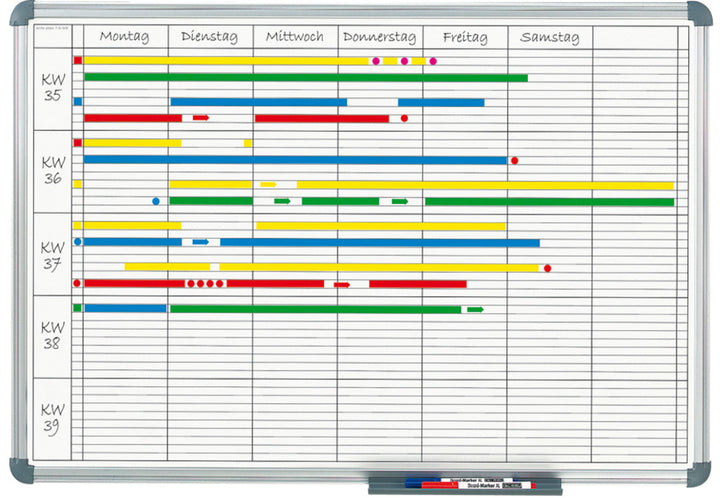Click the blue arrow in KW 37 Dienstag

pyautogui.click(x=201, y=242)
